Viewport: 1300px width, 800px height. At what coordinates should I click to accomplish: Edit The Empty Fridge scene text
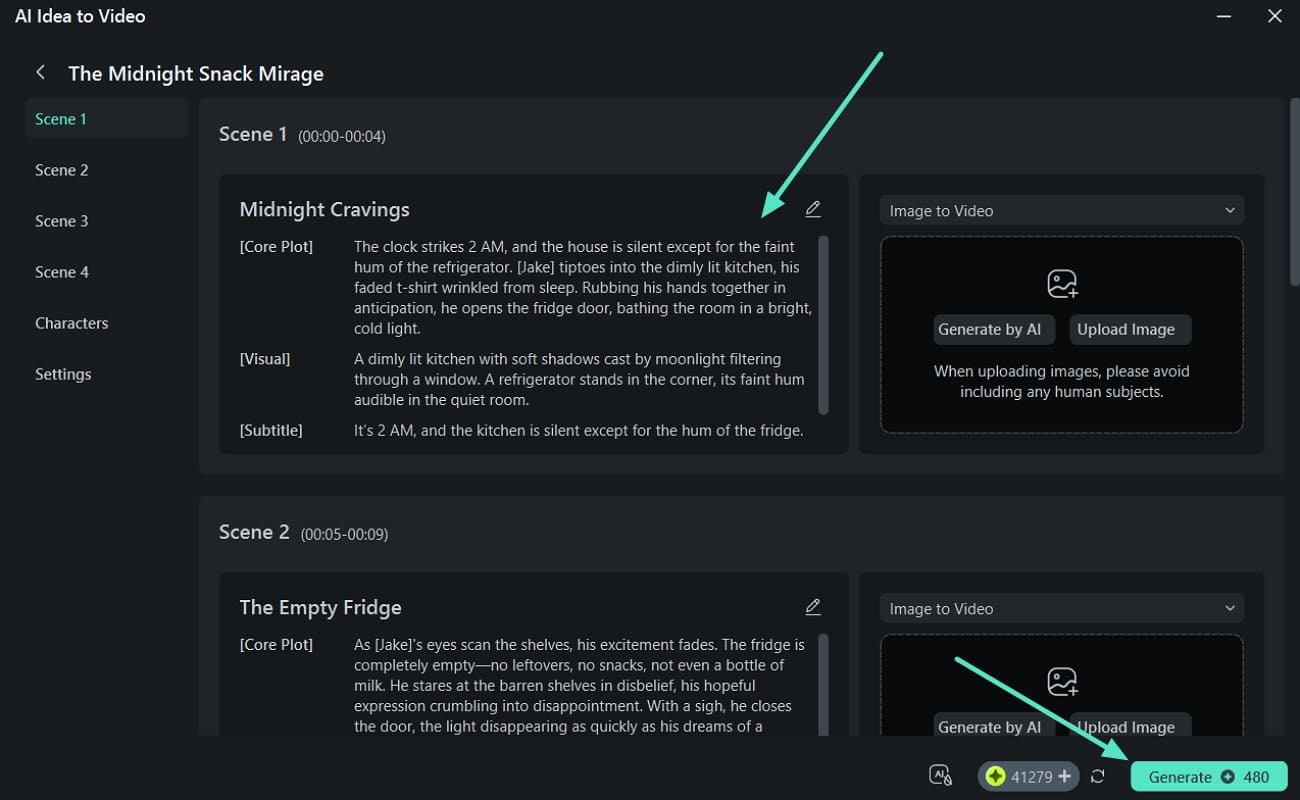[813, 607]
